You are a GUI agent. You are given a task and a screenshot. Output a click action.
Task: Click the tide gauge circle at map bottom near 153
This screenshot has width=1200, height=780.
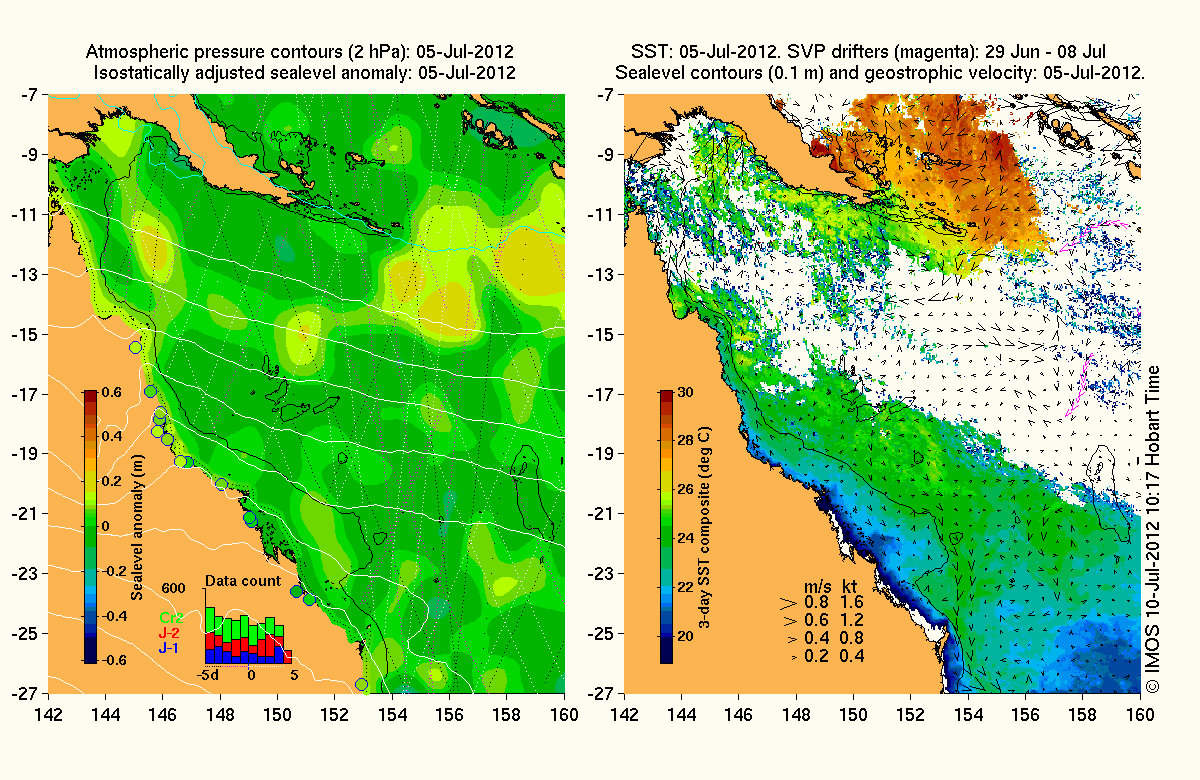click(x=361, y=685)
